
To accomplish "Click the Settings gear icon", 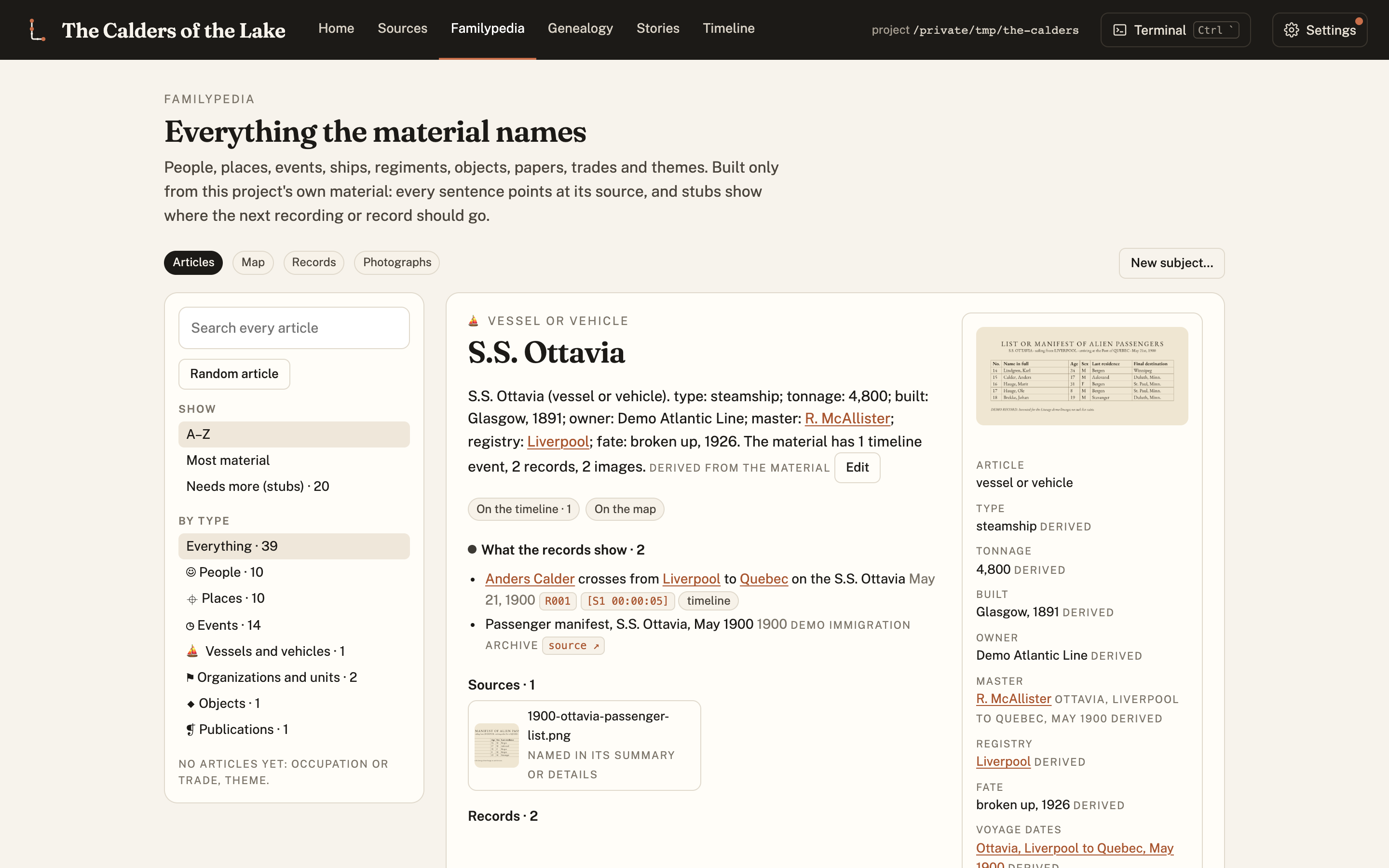I will [1291, 30].
